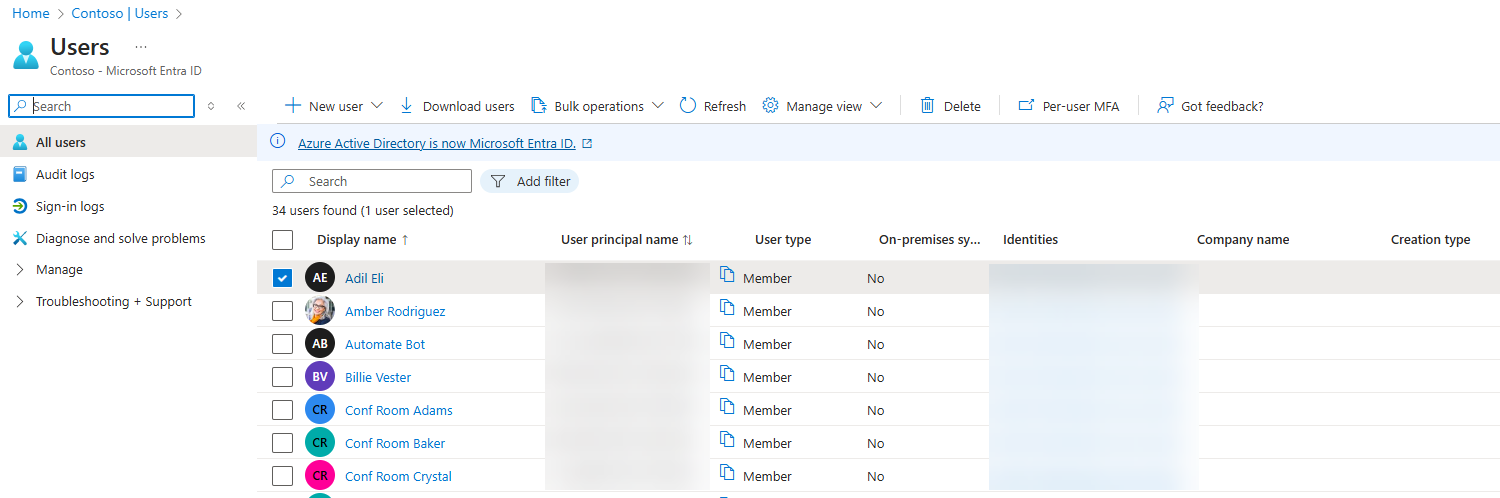This screenshot has height=498, width=1500.
Task: Copy the user principal name for Billie Vester
Action: pos(728,374)
